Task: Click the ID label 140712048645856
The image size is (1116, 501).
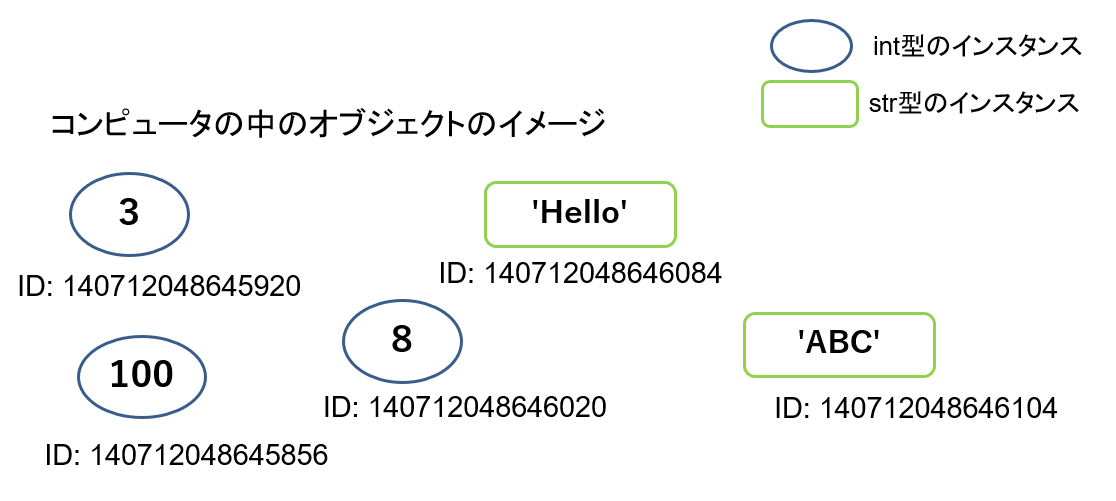Action: click(x=187, y=456)
